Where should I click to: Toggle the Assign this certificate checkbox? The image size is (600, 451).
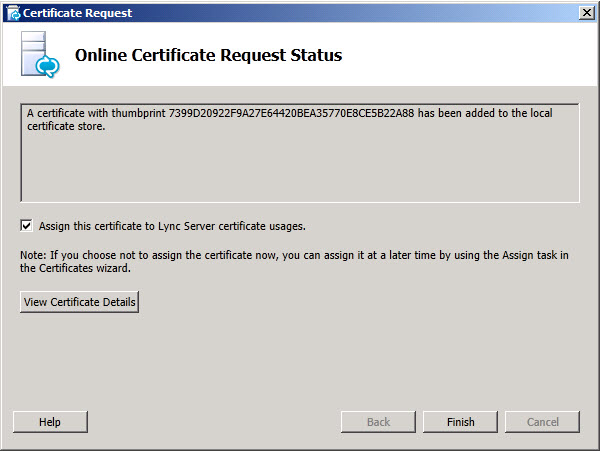26,226
